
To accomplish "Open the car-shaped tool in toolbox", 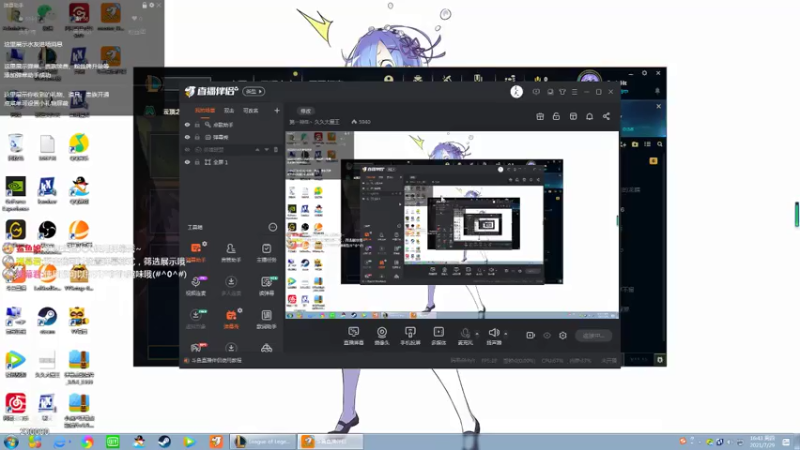I will pyautogui.click(x=266, y=348).
